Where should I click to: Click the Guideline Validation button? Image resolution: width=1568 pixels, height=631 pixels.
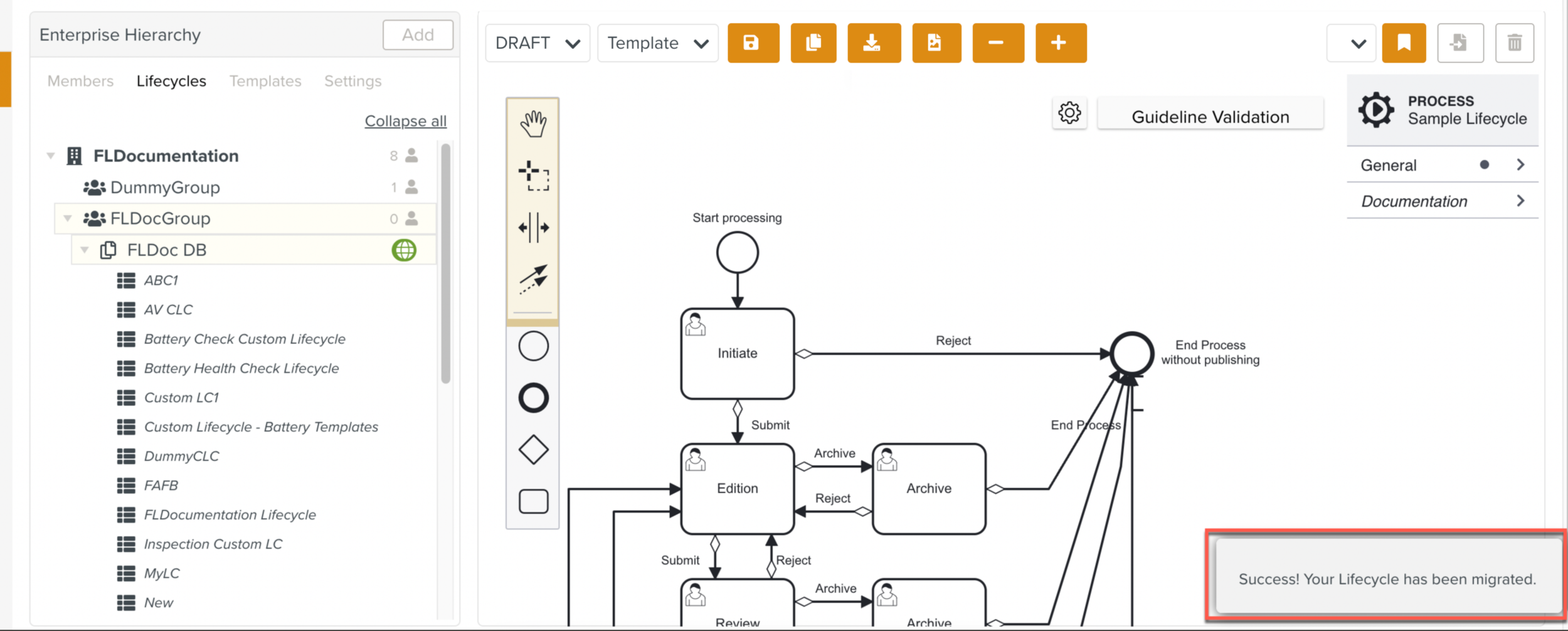(1210, 117)
